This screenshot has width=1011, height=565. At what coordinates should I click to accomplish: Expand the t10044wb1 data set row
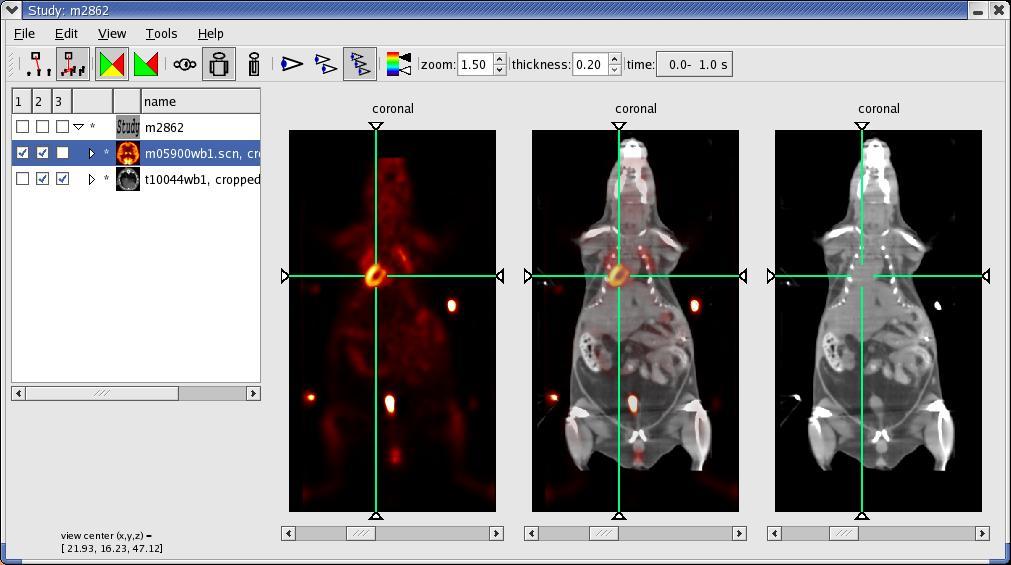(91, 179)
